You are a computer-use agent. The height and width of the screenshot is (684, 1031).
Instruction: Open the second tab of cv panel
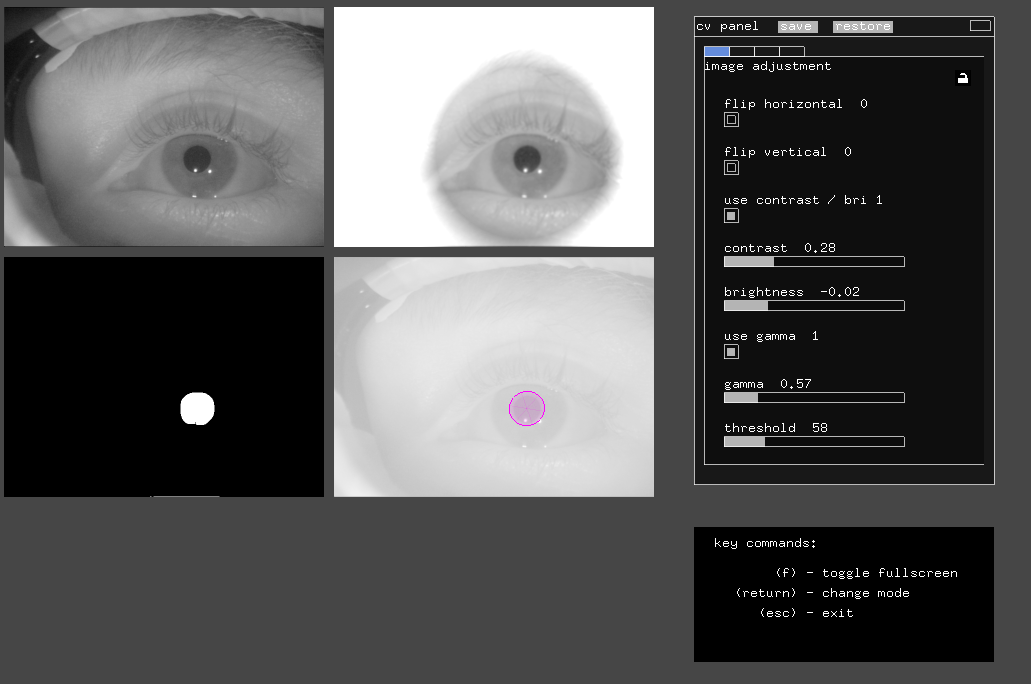(741, 50)
